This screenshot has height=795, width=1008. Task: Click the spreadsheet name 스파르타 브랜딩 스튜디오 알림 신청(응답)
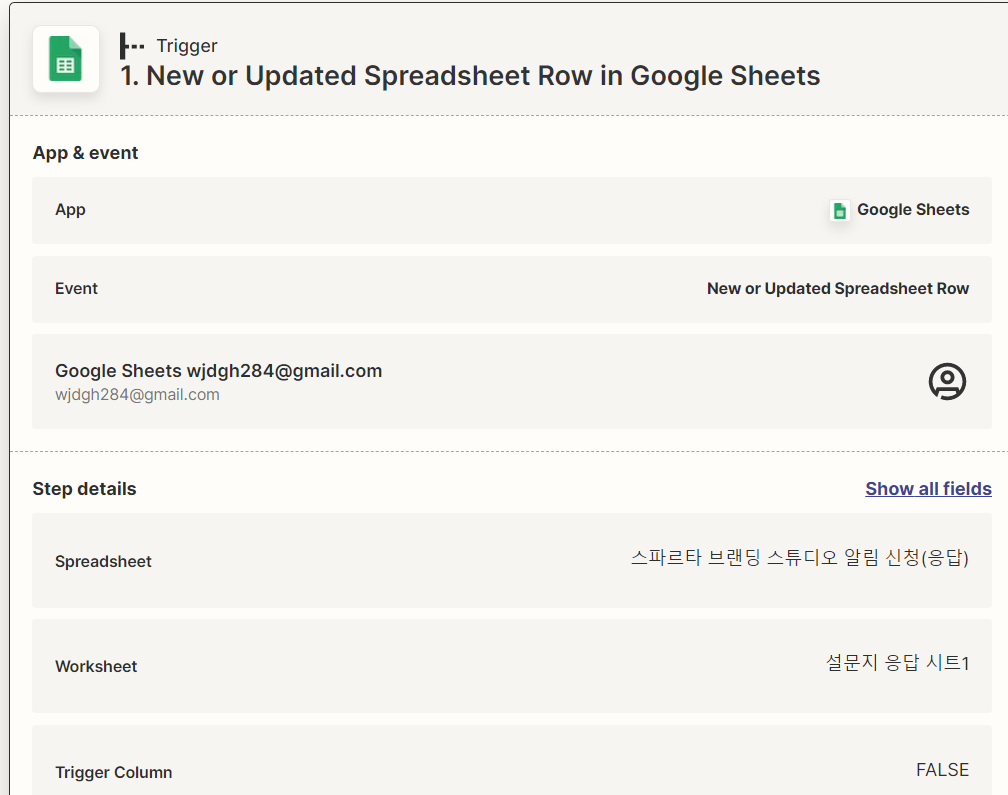[x=800, y=557]
